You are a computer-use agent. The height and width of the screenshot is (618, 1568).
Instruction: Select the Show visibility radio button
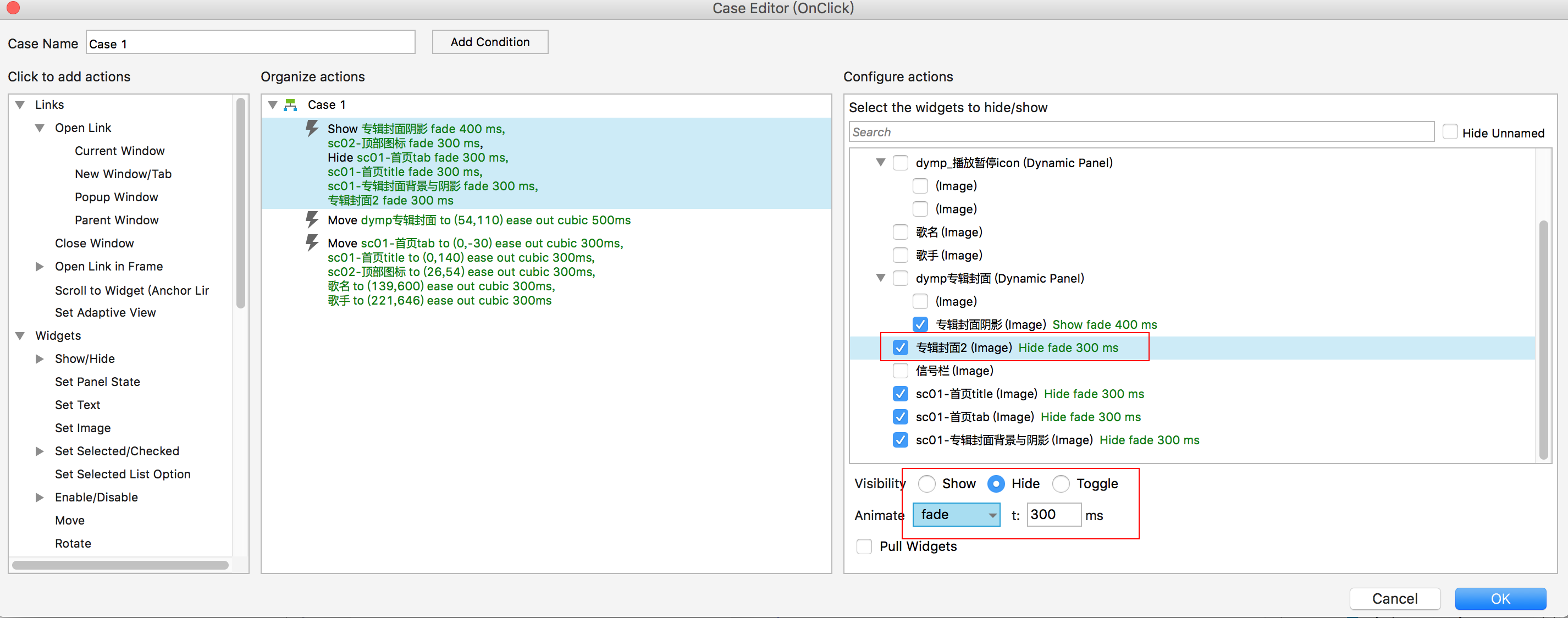click(x=926, y=483)
